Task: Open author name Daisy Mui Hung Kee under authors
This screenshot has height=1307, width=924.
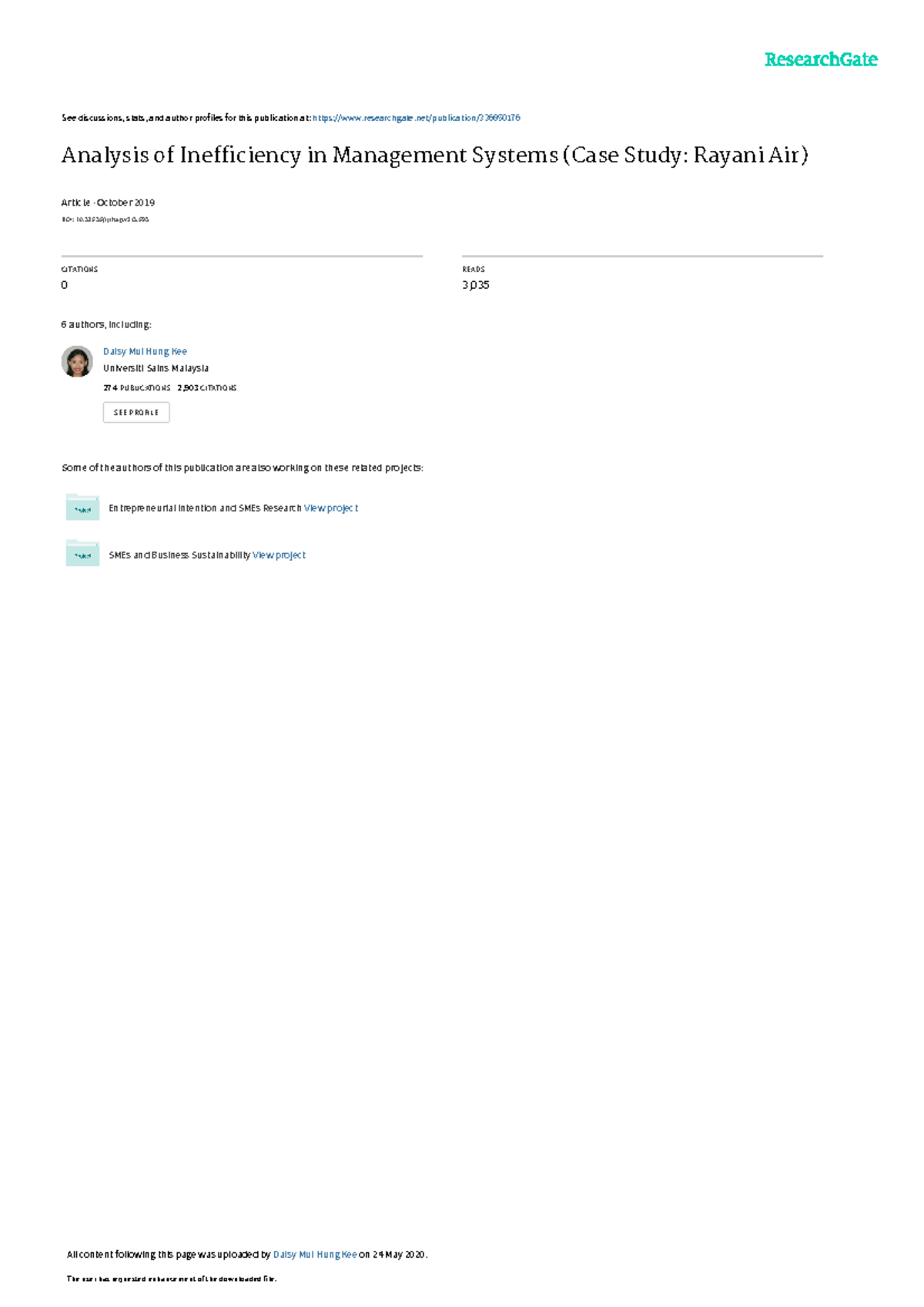Action: pos(145,351)
